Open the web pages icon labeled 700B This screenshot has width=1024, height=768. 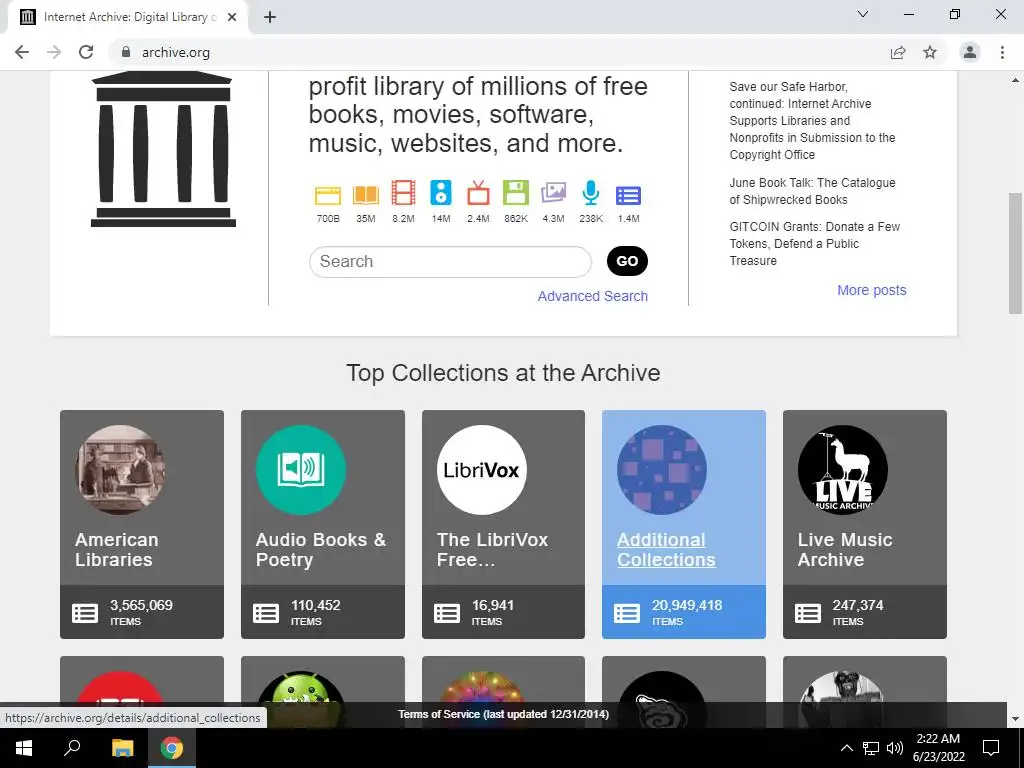pyautogui.click(x=328, y=195)
